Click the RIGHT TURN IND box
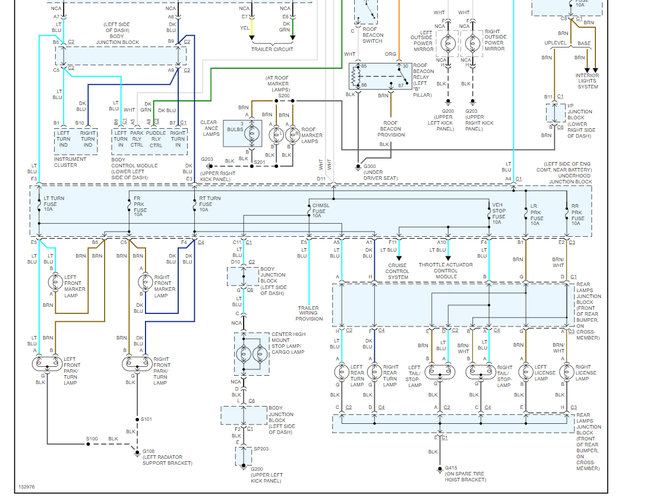650x501 pixels. click(x=87, y=139)
